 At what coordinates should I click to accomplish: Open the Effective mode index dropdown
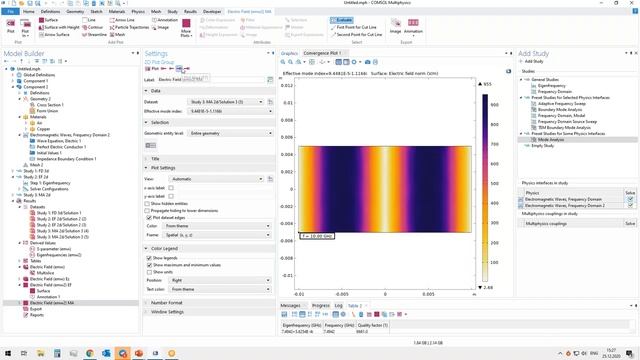(x=230, y=111)
